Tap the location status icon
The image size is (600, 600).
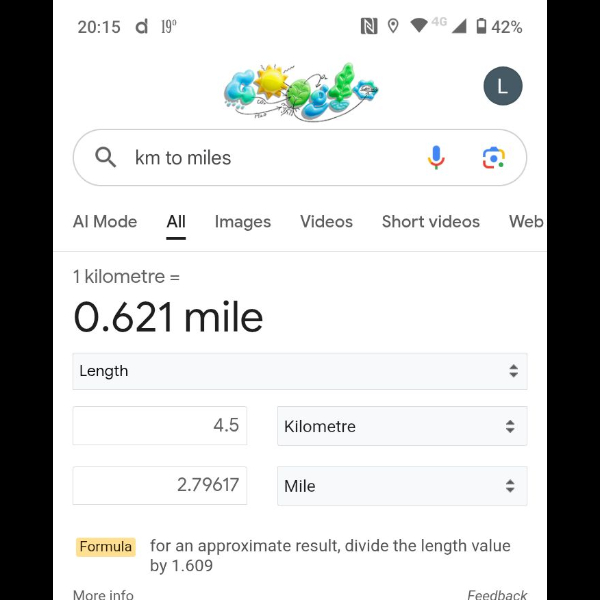point(393,27)
